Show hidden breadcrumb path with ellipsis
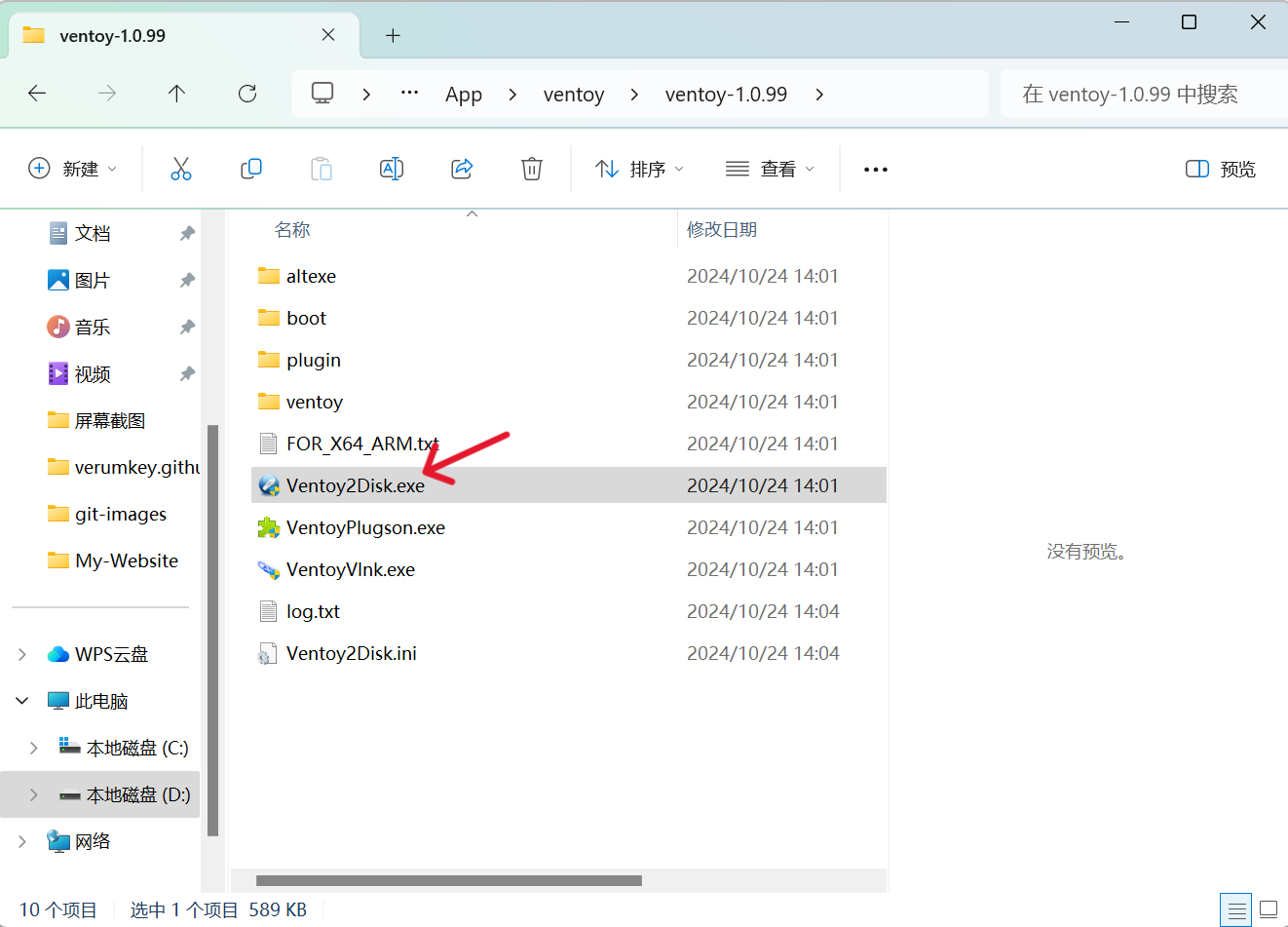The width and height of the screenshot is (1288, 927). coord(409,94)
